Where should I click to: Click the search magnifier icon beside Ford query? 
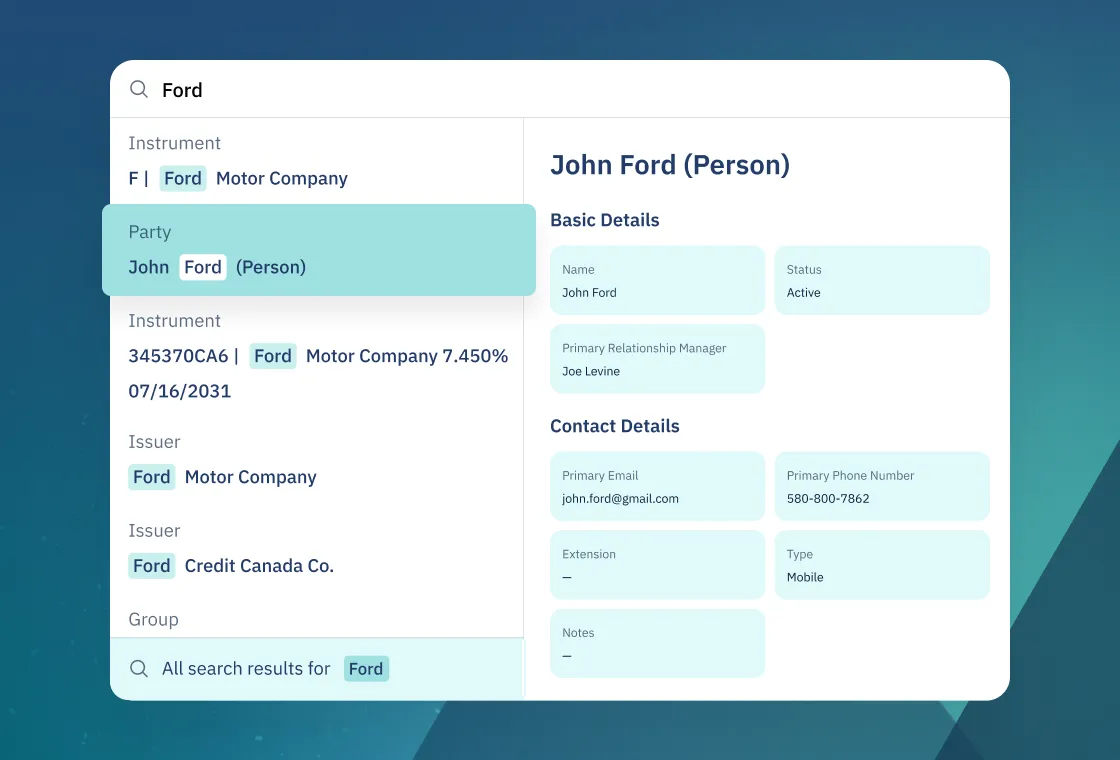pos(139,89)
